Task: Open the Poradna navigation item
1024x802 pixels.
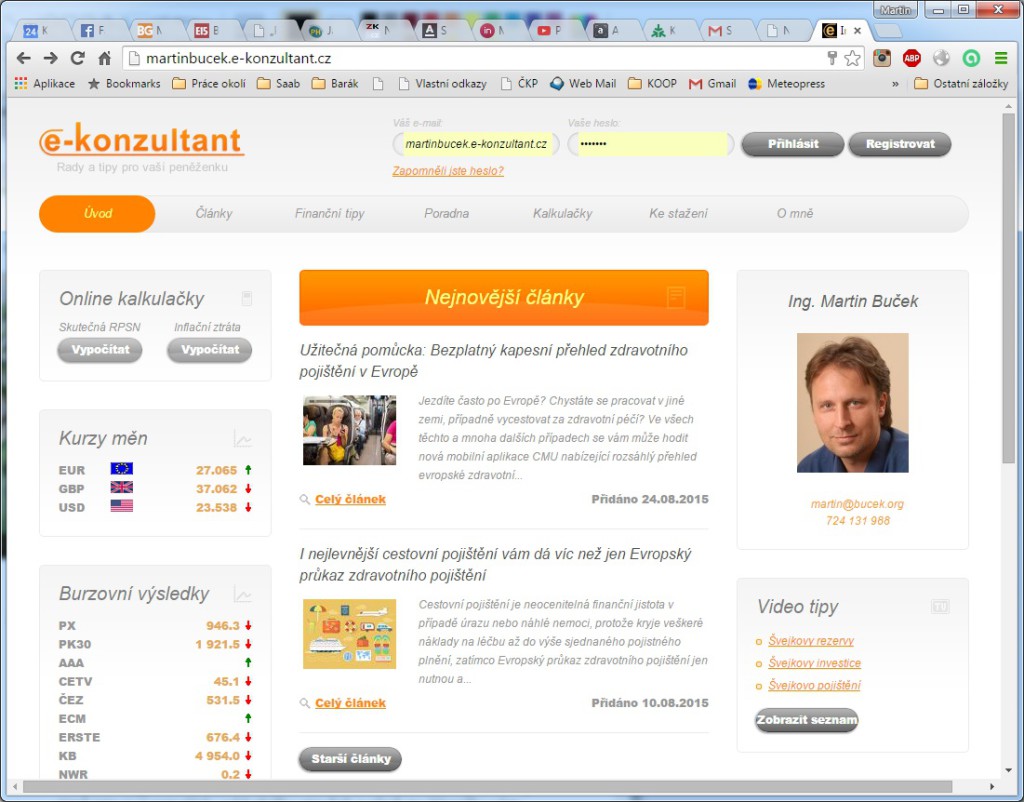Action: tap(446, 213)
